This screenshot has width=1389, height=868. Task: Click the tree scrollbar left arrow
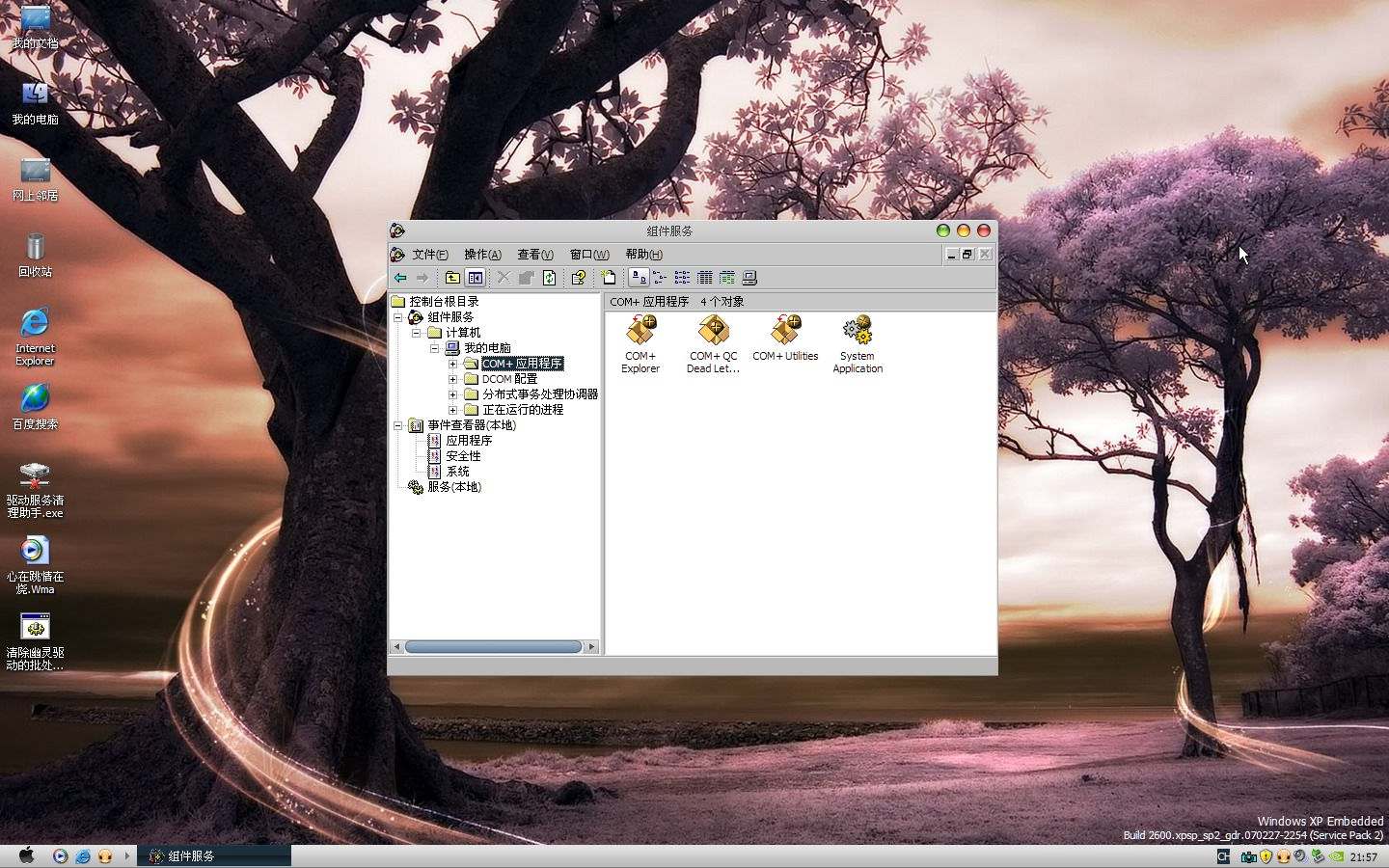tap(396, 646)
